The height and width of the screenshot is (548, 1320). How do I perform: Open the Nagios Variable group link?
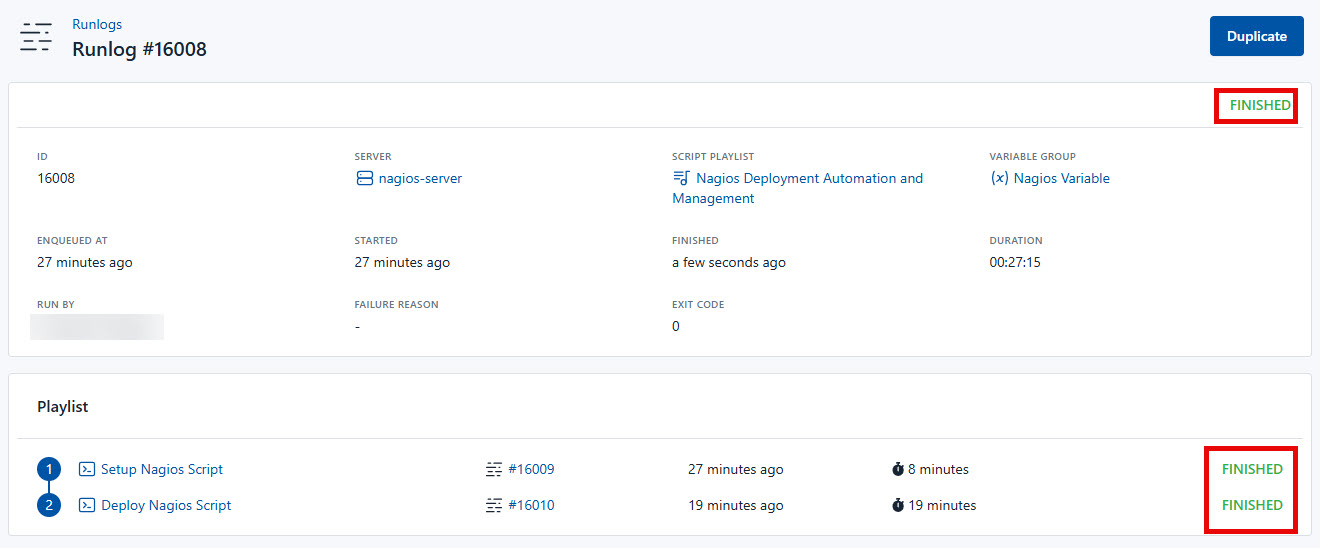point(1061,179)
